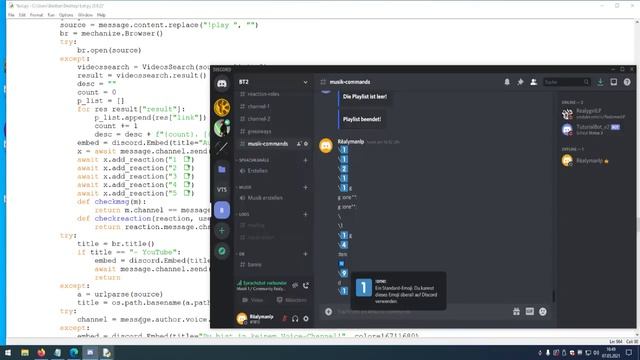Open the Windows Start menu
Image resolution: width=640 pixels, height=360 pixels.
point(8,353)
